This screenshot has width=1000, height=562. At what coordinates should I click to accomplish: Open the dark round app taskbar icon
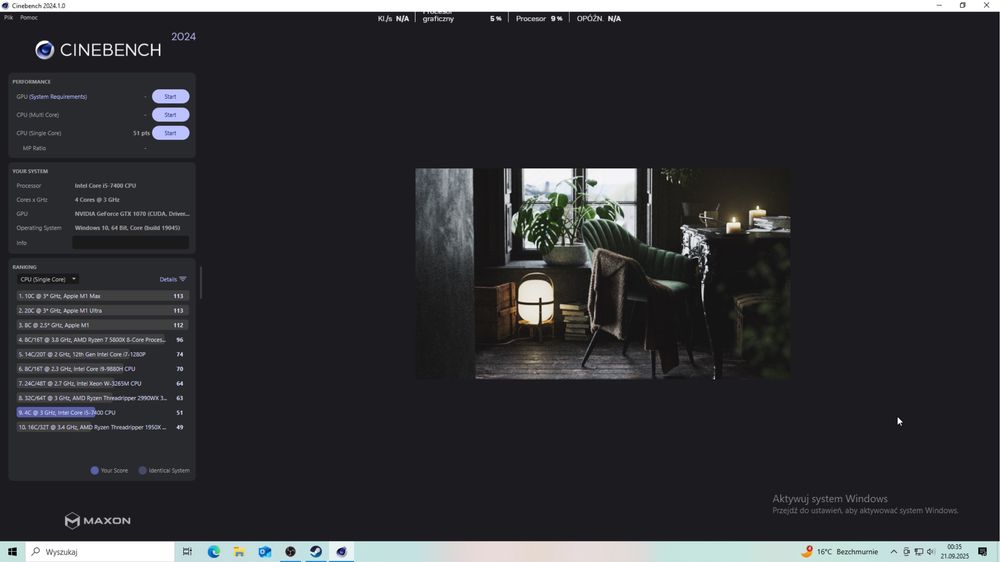[x=290, y=552]
